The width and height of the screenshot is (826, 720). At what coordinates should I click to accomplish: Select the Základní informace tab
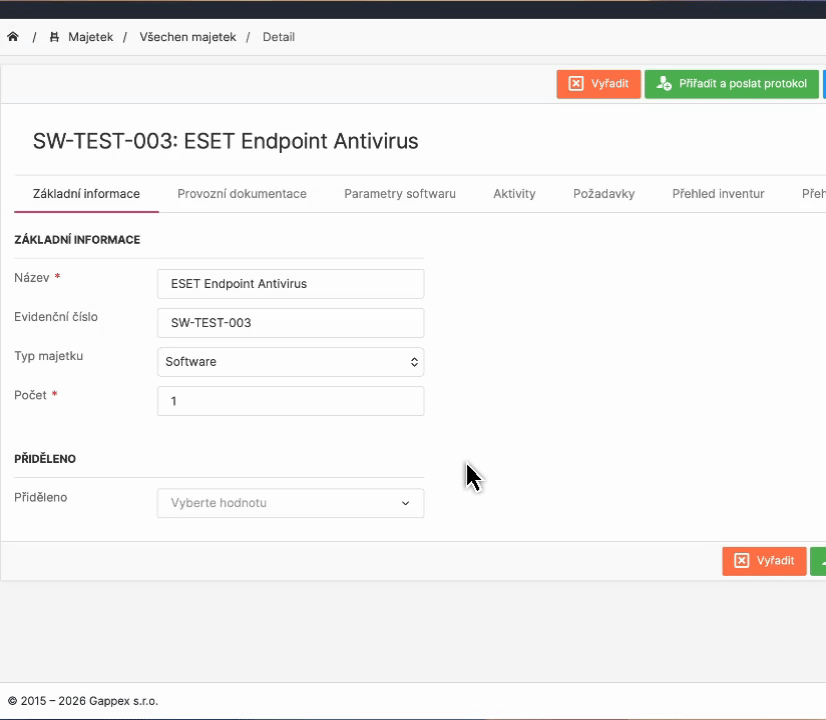point(86,194)
